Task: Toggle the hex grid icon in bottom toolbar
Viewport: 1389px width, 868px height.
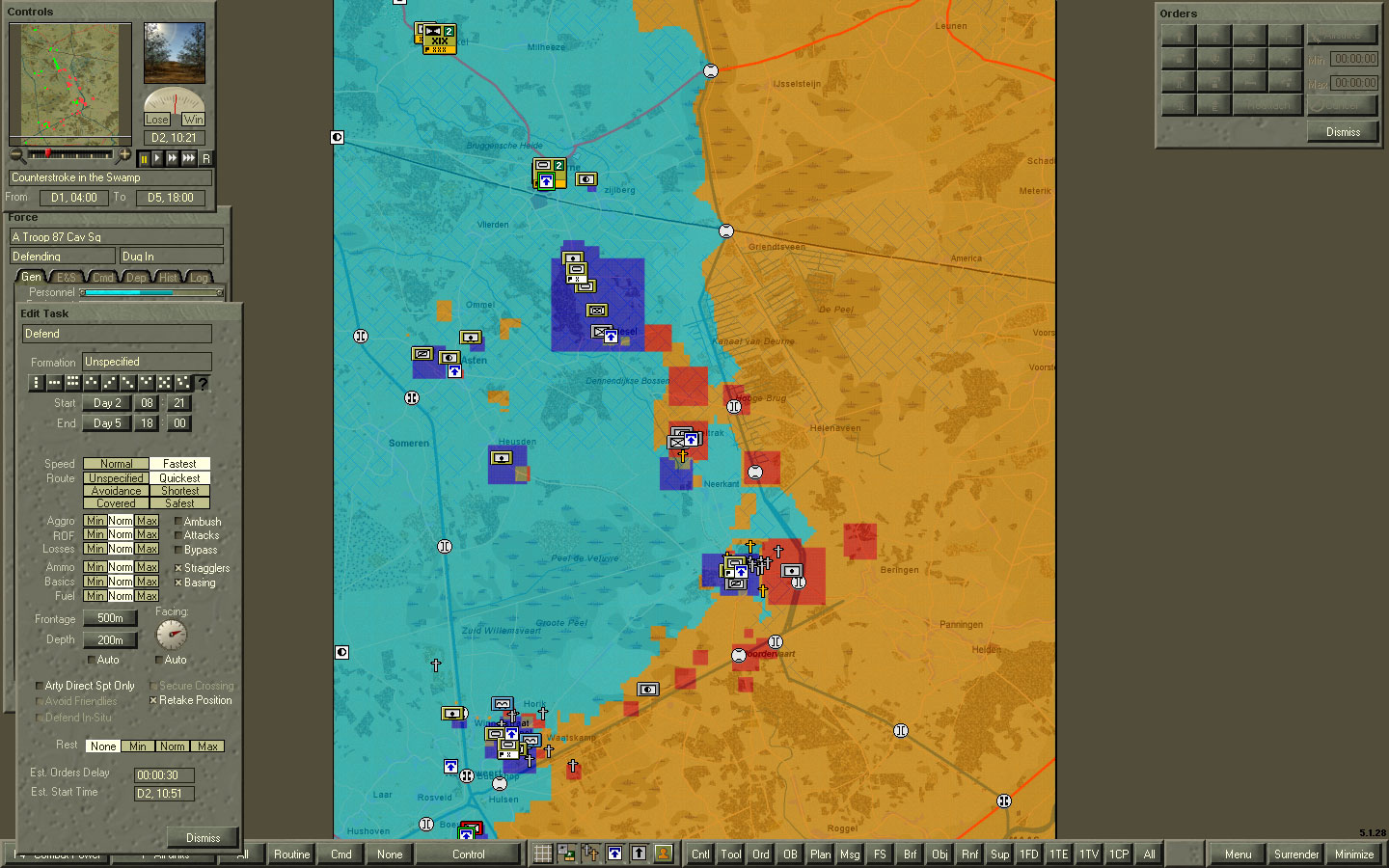Action: click(542, 854)
